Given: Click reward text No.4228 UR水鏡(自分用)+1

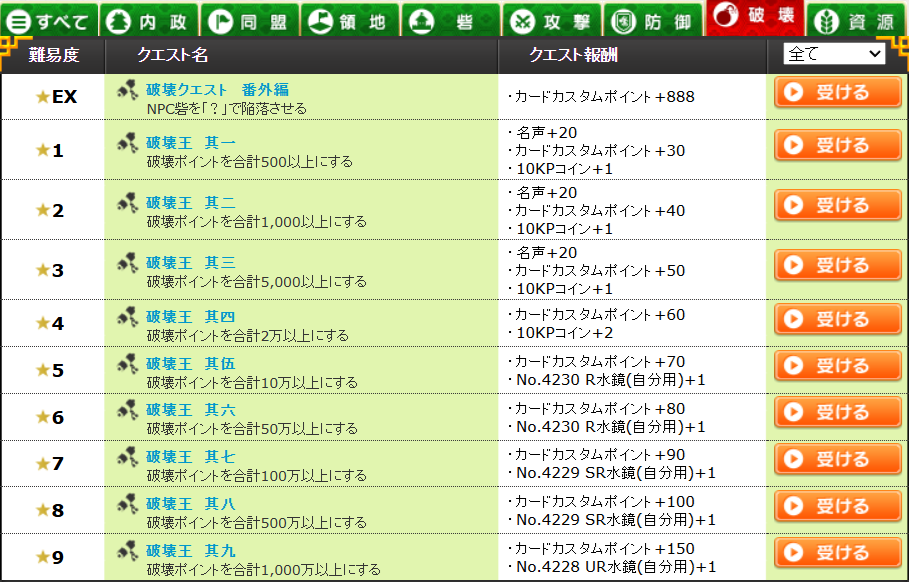Looking at the screenshot, I should tap(612, 567).
